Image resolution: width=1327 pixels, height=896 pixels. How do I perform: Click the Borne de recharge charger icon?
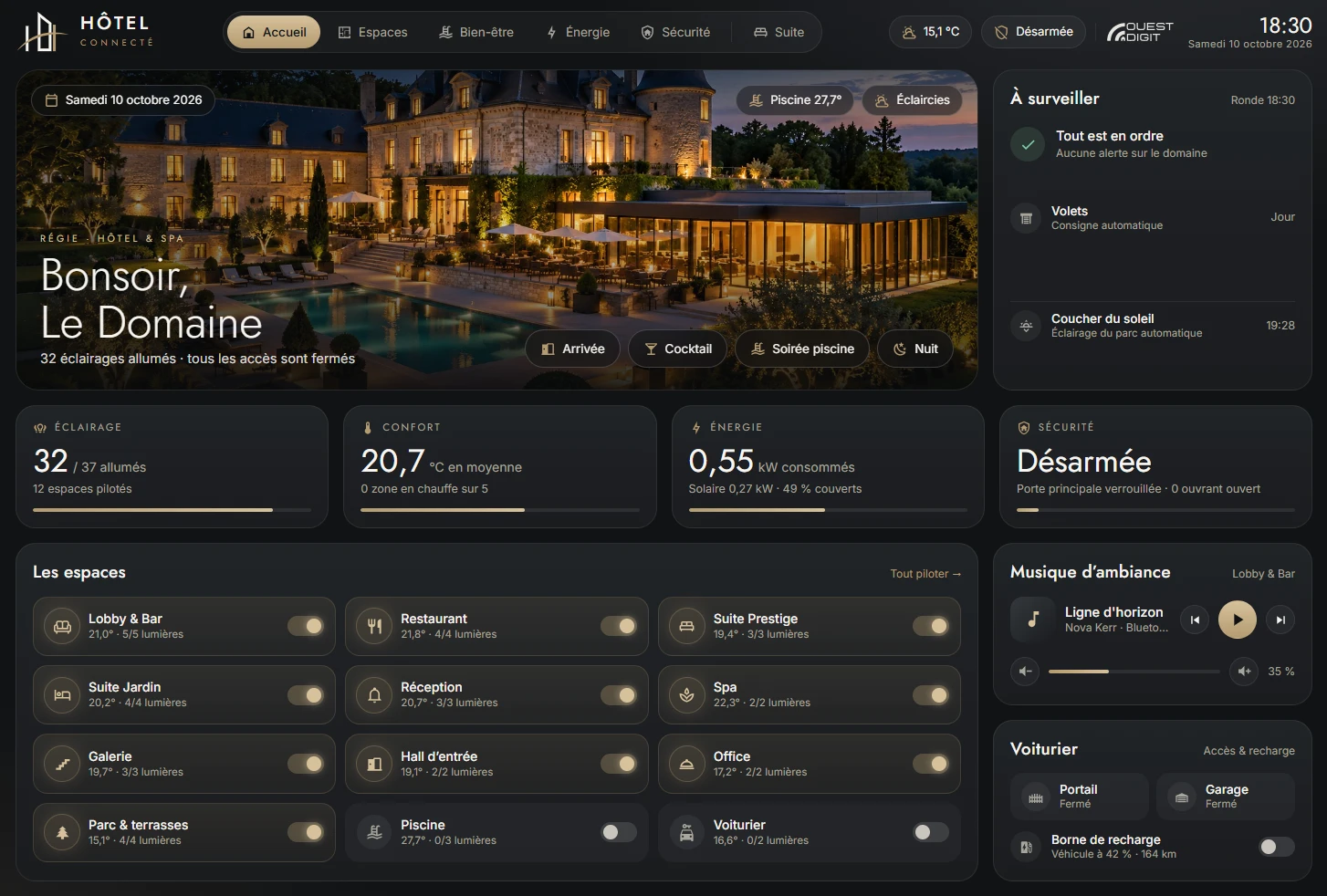point(1026,847)
